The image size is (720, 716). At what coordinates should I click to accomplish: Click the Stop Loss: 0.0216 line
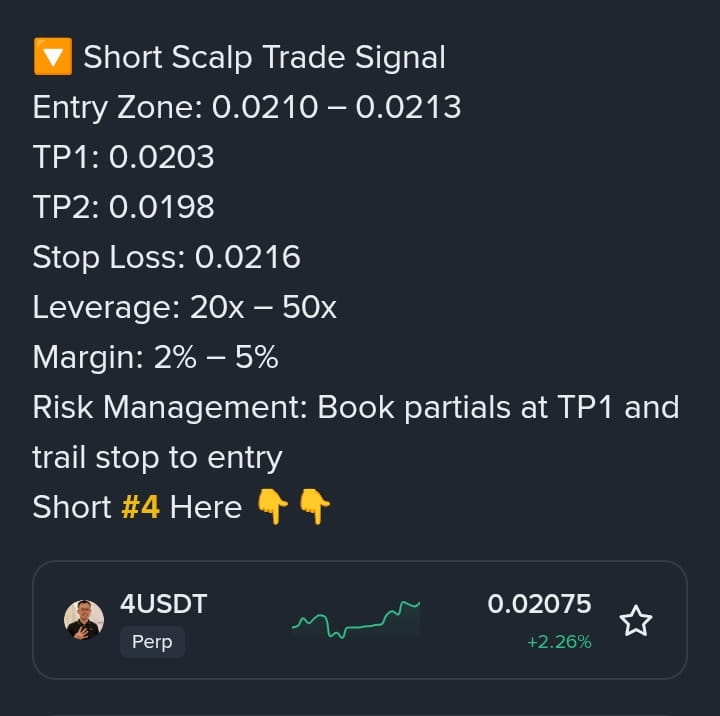tap(166, 257)
